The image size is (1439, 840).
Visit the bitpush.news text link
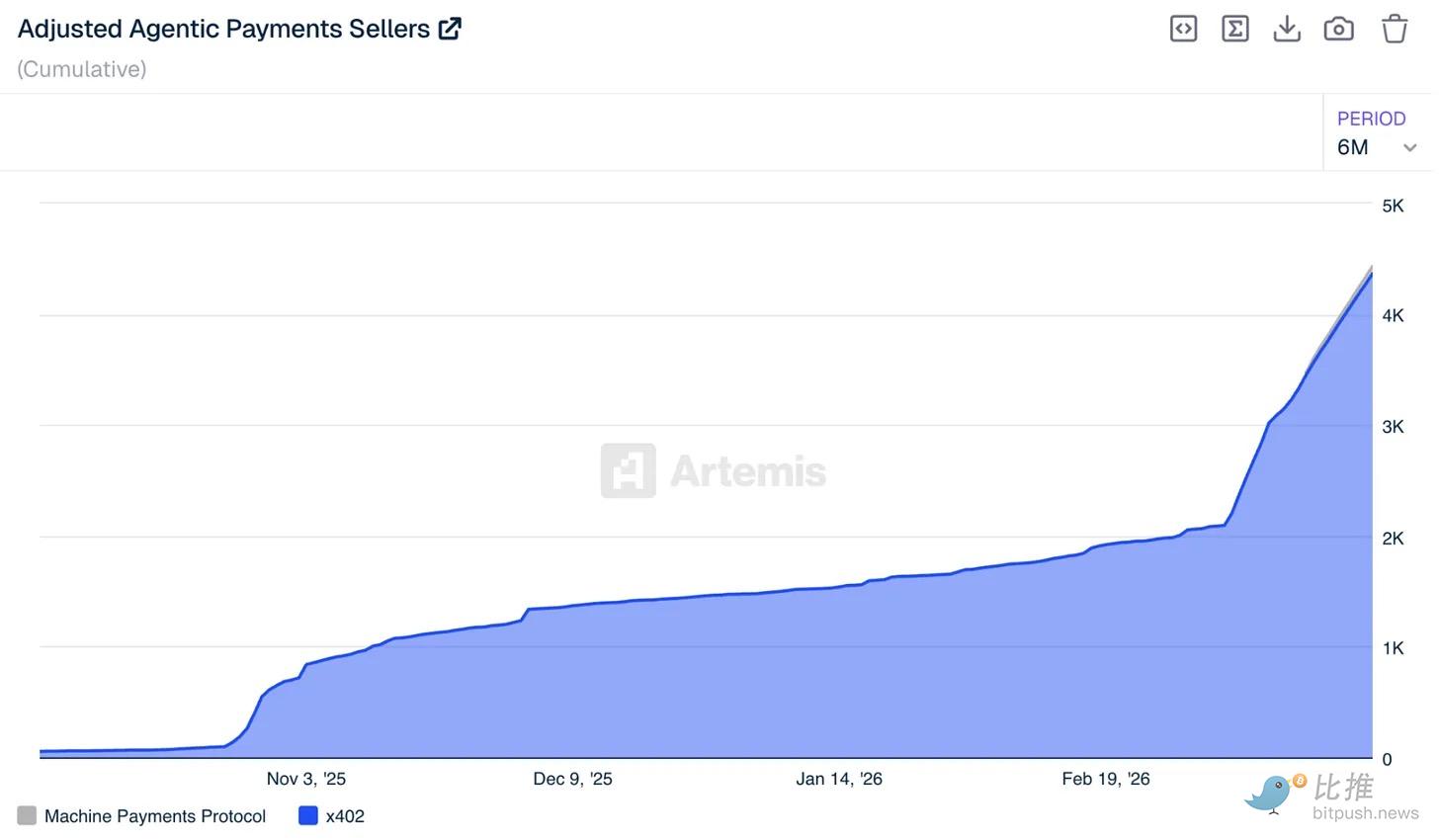[1365, 813]
